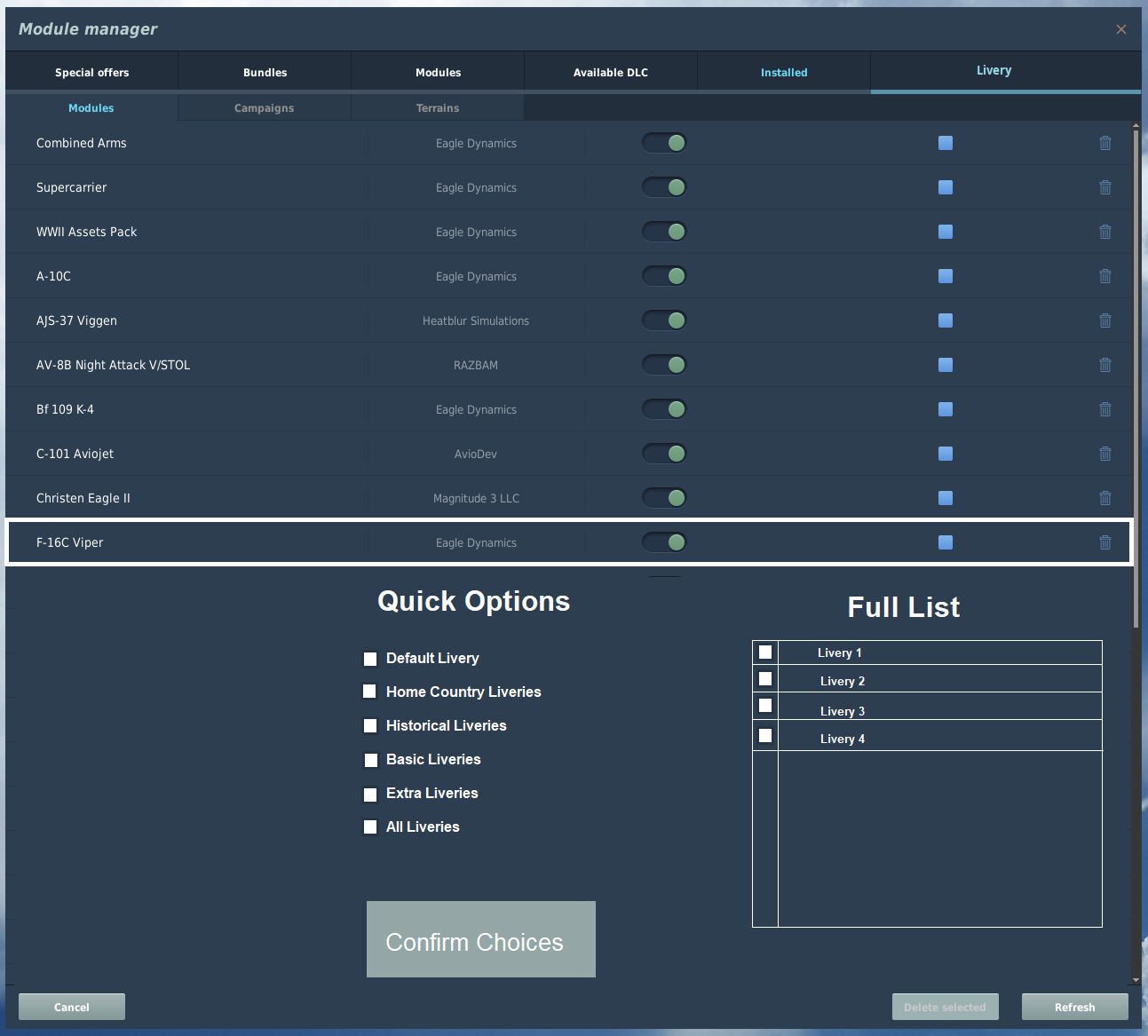Click trash icon for AV-8B Night Attack
This screenshot has width=1148, height=1036.
(x=1105, y=365)
